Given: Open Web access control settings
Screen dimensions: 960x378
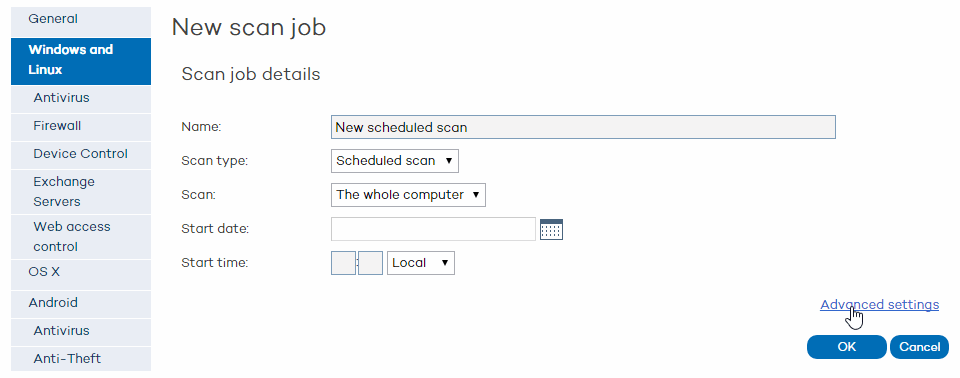Looking at the screenshot, I should pos(81,236).
